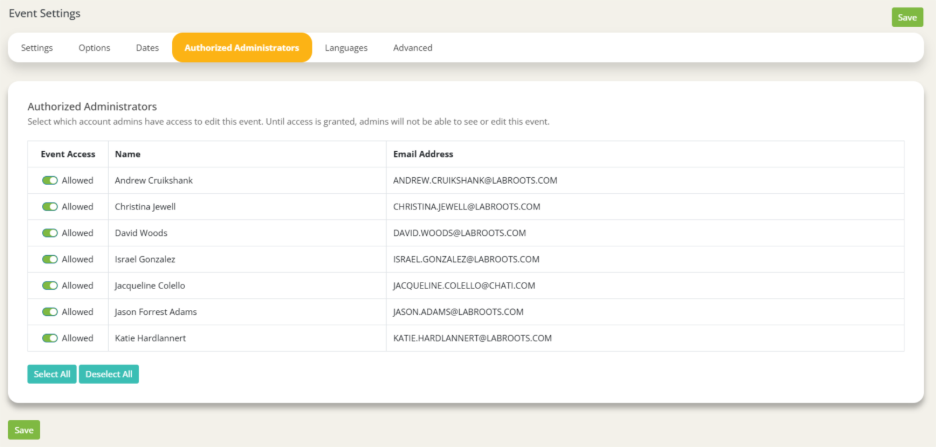Screen dimensions: 936x447
Task: Go to the Dates tab
Action: point(147,48)
